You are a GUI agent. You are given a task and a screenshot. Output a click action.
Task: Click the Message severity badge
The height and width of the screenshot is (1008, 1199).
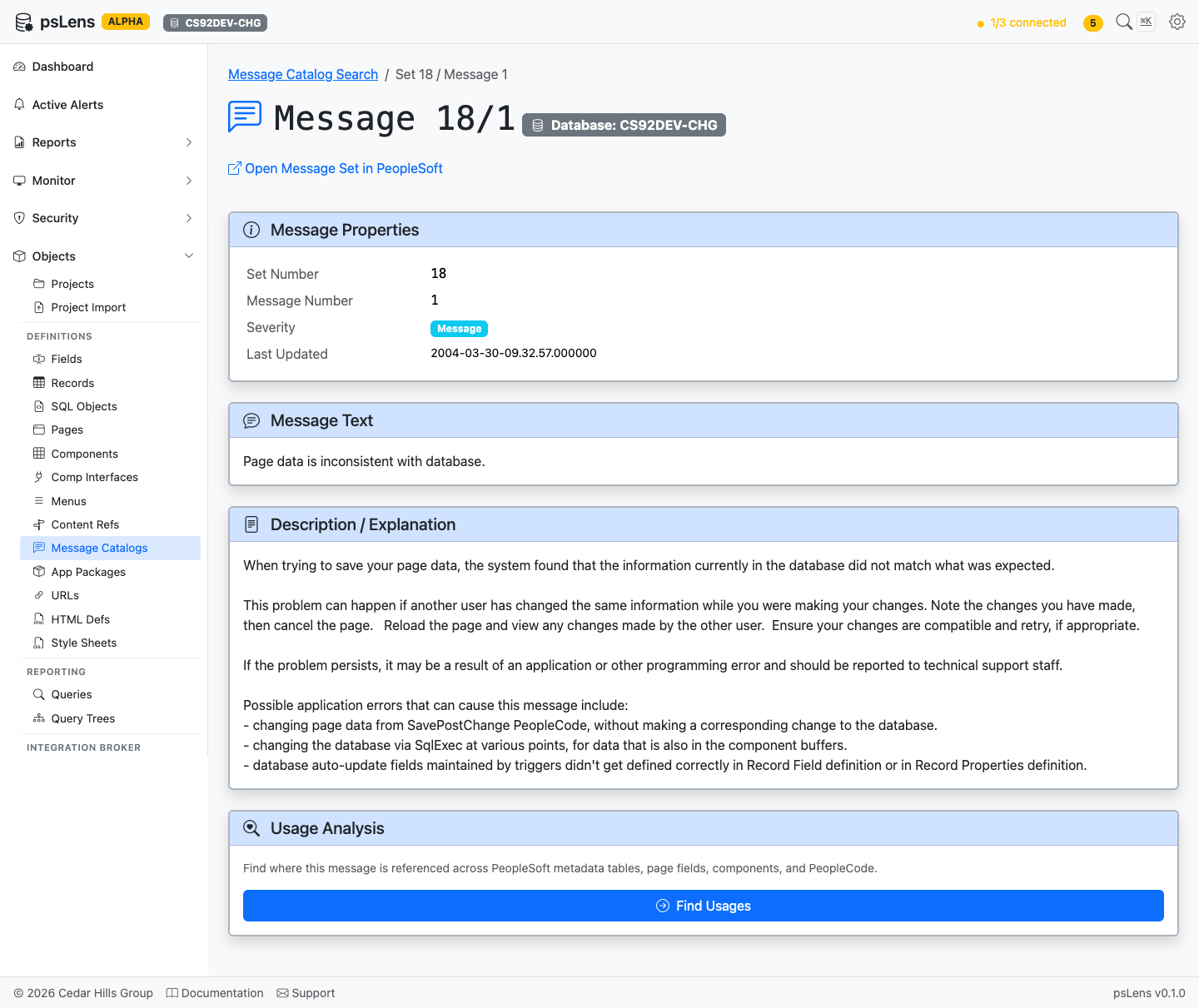click(x=459, y=329)
